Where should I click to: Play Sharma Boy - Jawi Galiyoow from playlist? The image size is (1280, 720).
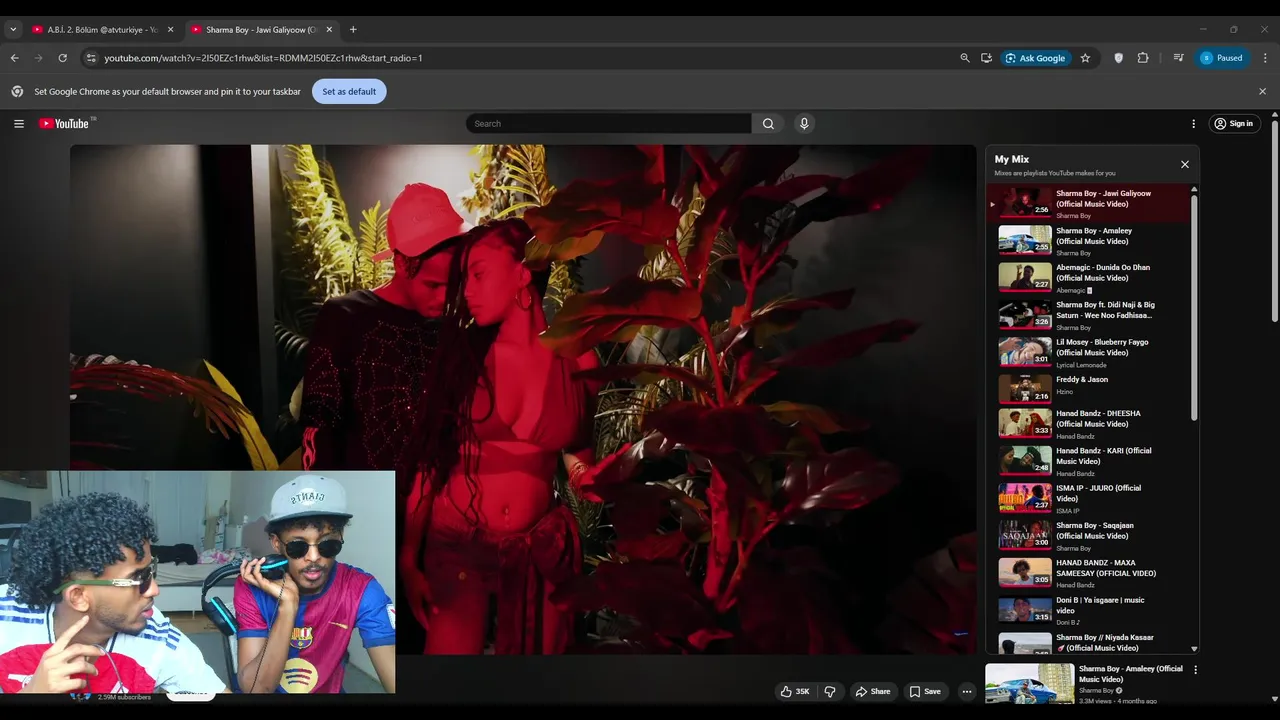(x=1089, y=203)
